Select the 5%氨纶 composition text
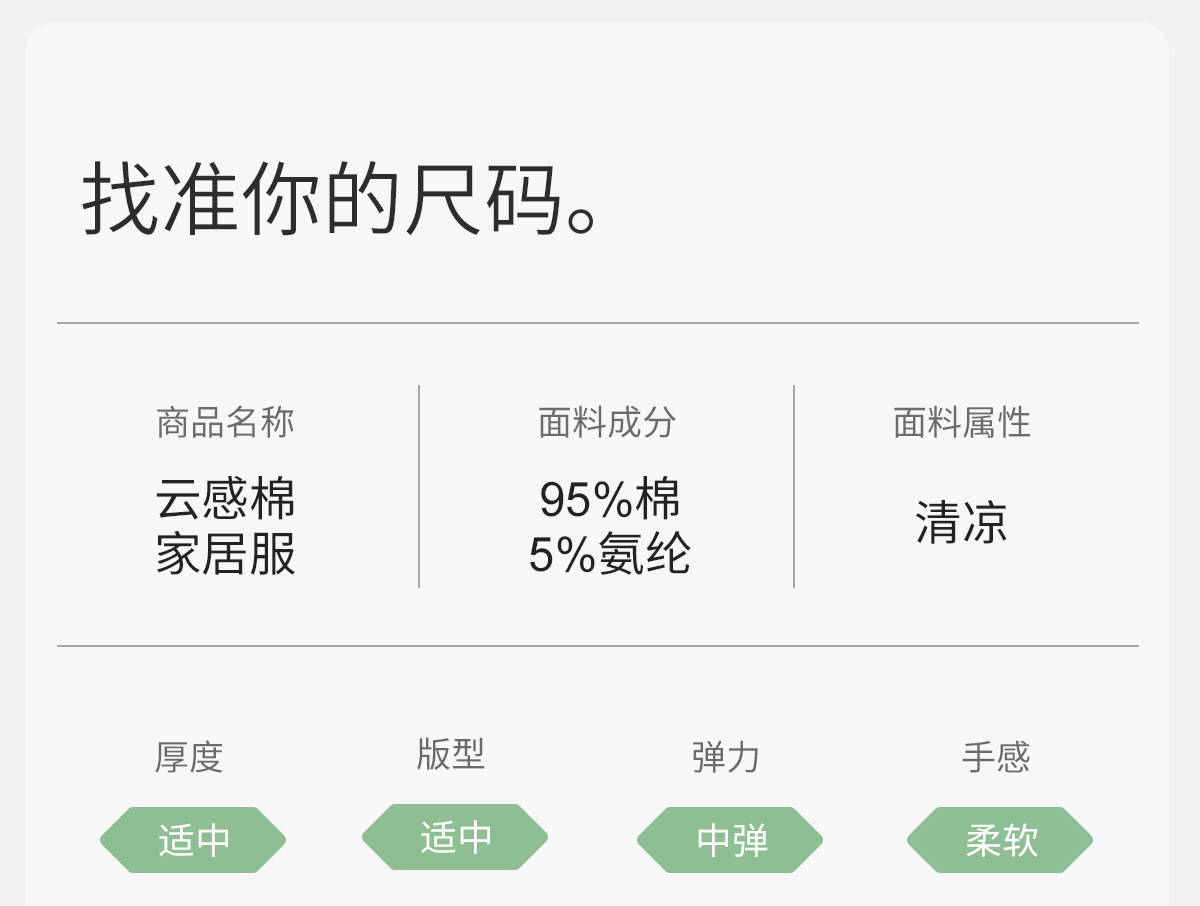Image resolution: width=1200 pixels, height=906 pixels. pos(609,555)
